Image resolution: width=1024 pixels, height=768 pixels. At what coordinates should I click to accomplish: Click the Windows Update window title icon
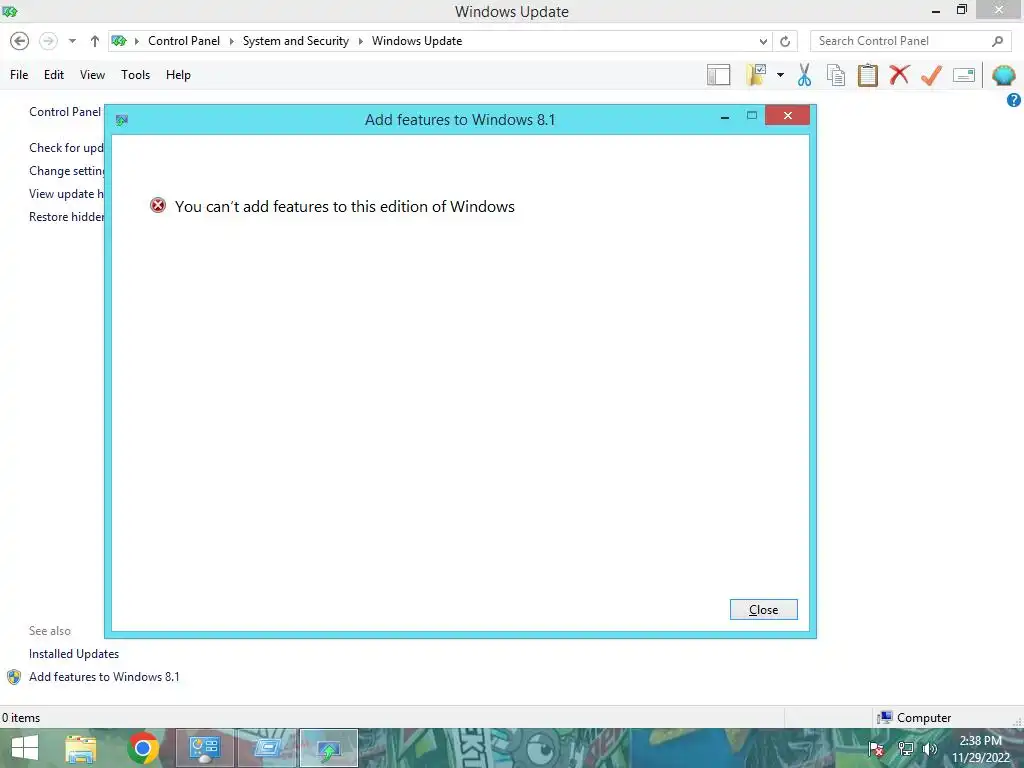coord(9,11)
